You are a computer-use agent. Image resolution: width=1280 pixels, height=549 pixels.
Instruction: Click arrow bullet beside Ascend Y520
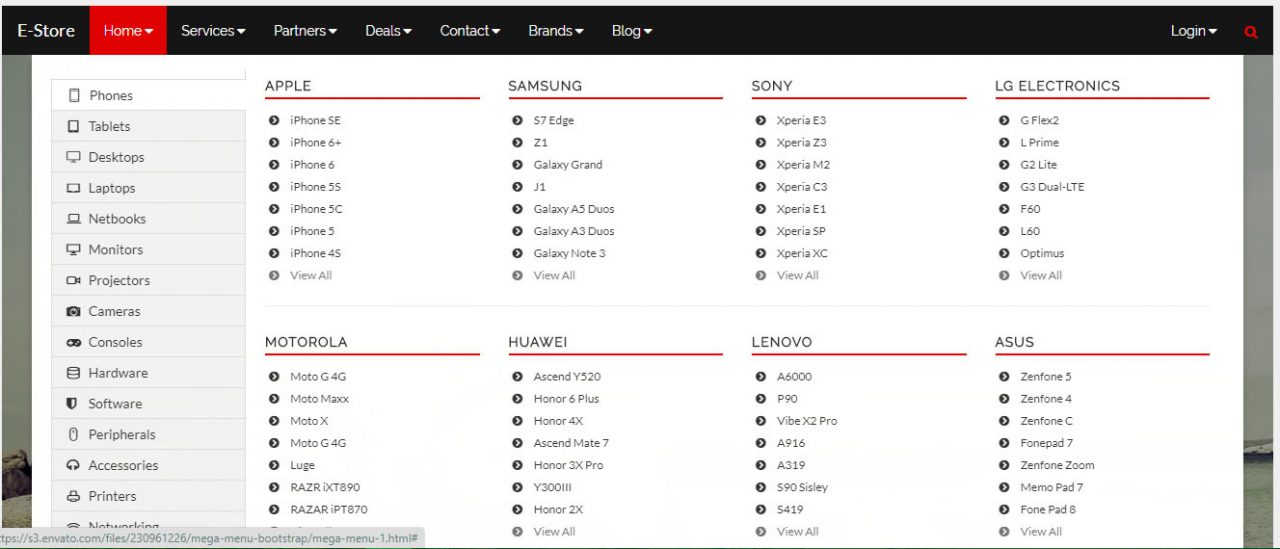pos(517,377)
